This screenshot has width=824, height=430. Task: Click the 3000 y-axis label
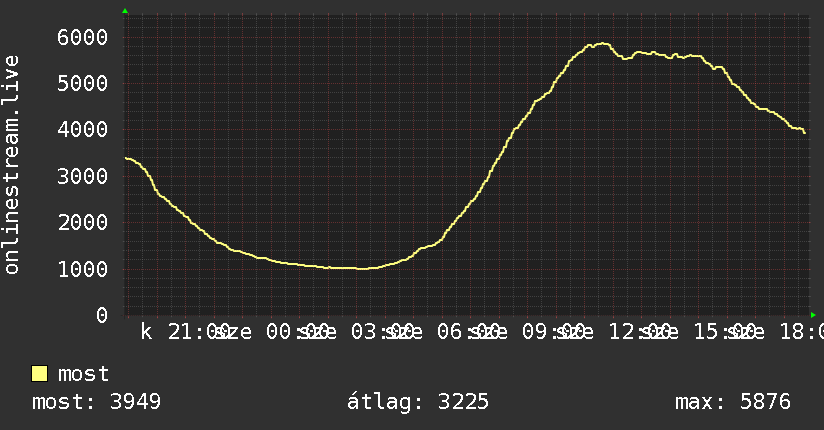[83, 176]
